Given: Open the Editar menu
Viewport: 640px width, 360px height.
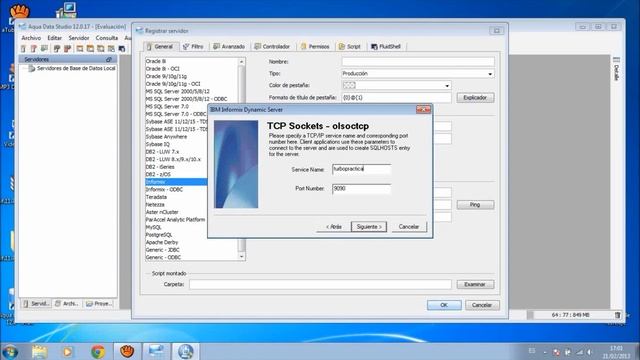Looking at the screenshot, I should tap(54, 38).
